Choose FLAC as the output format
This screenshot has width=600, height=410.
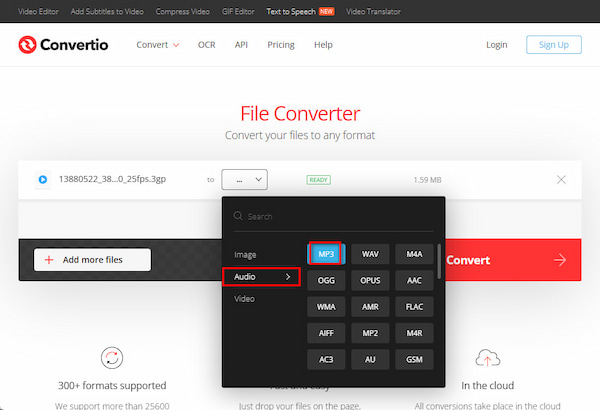pos(414,307)
